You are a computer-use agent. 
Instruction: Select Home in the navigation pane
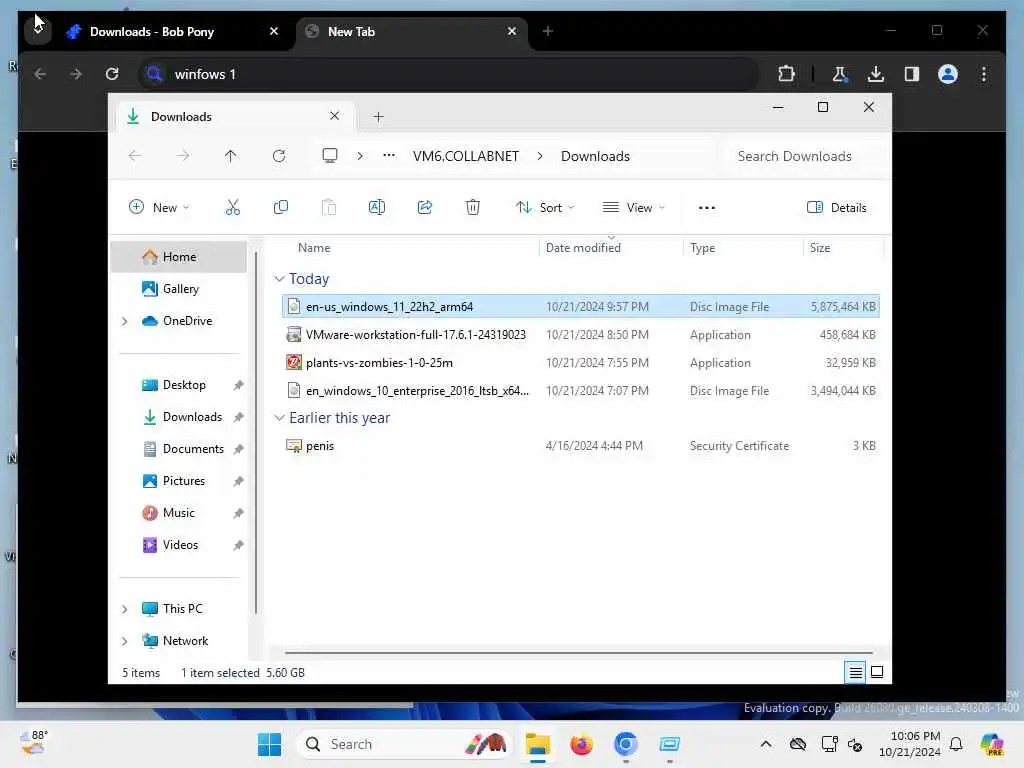click(179, 257)
